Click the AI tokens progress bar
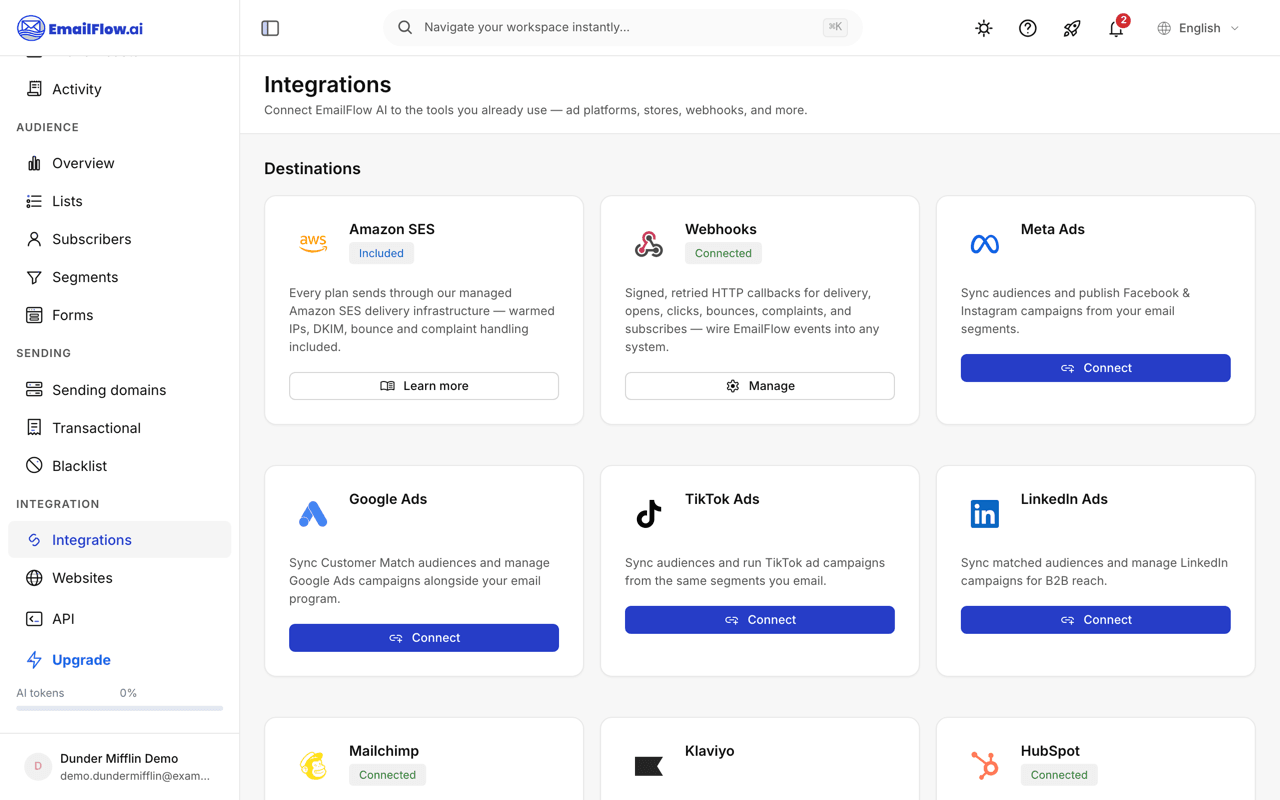This screenshot has width=1280, height=800. click(119, 708)
